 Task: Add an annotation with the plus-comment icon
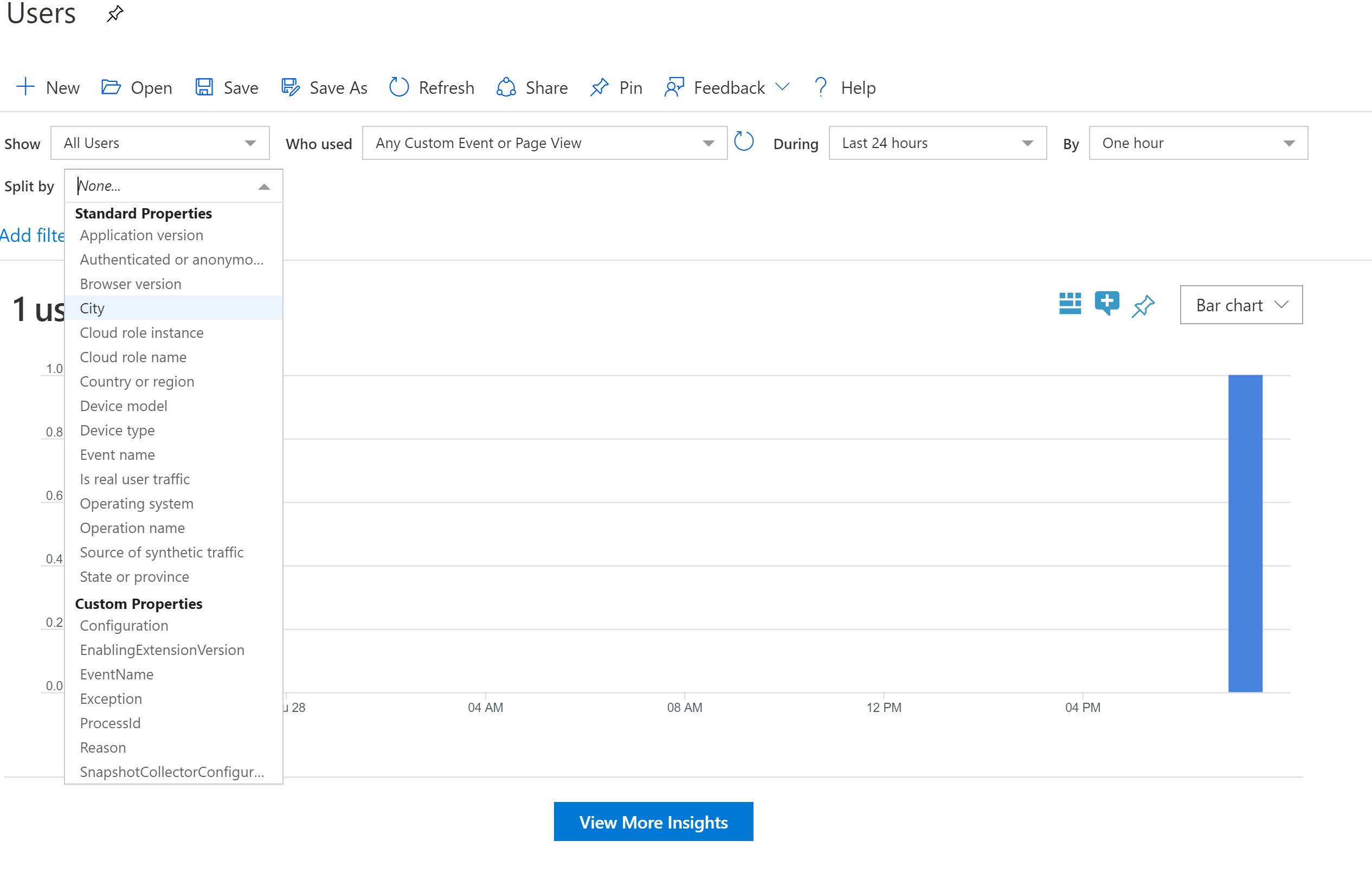1106,304
